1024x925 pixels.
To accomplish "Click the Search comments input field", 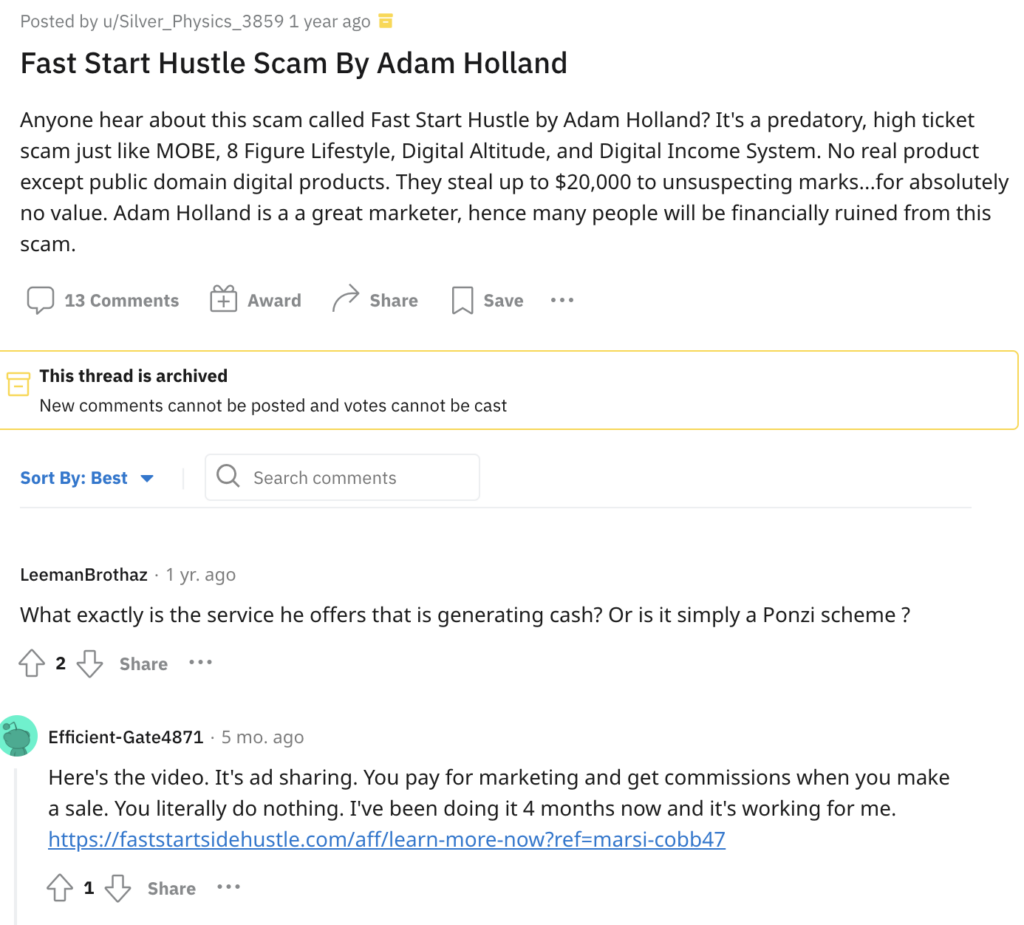I will 340,477.
